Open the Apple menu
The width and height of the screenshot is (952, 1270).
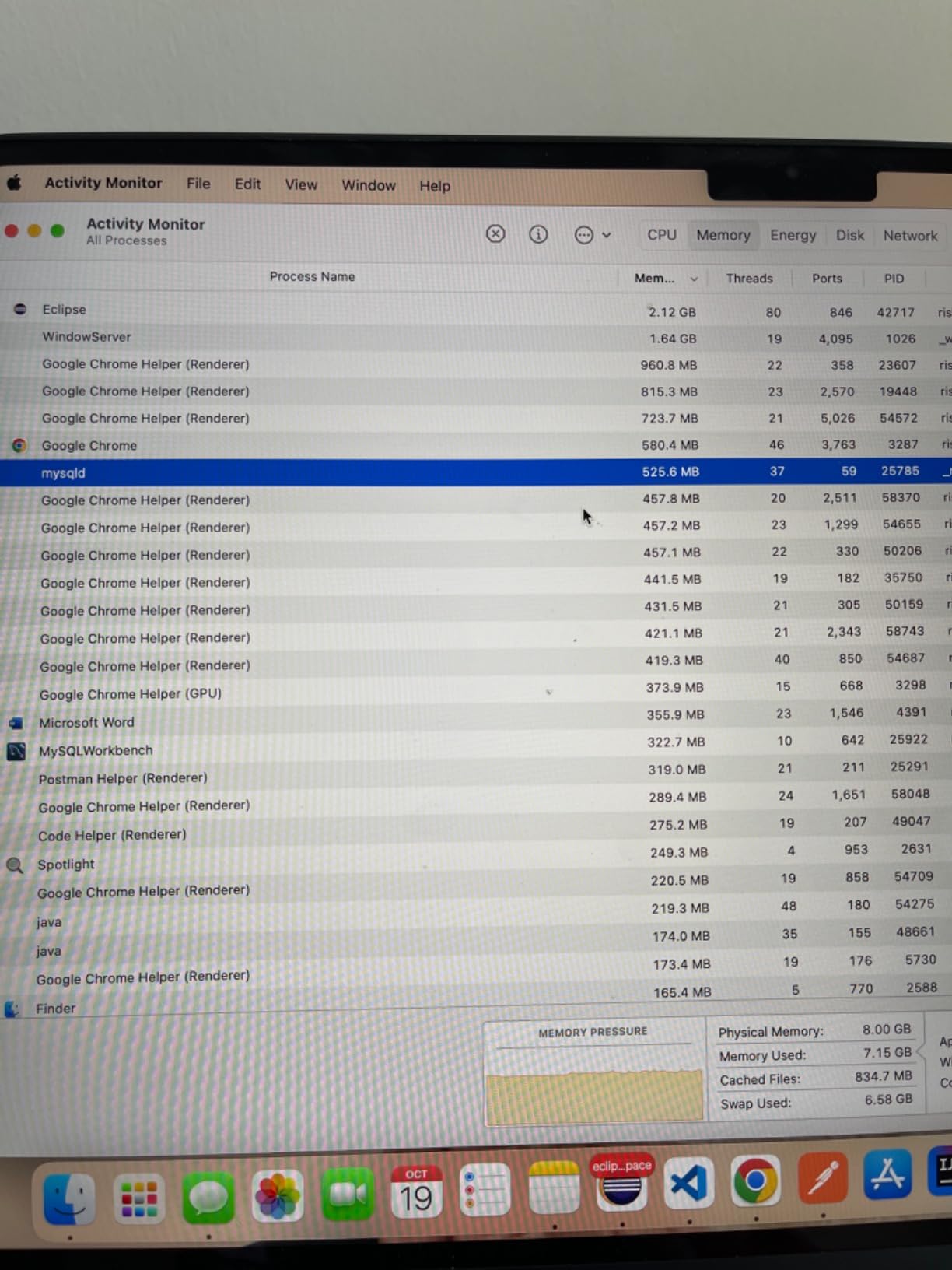(14, 184)
